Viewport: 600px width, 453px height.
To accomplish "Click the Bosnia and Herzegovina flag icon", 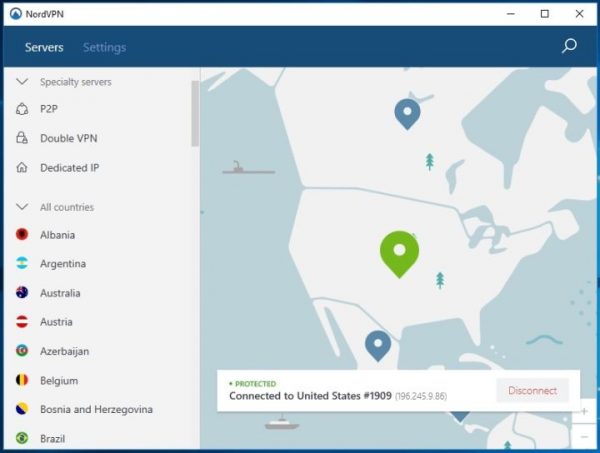I will (22, 409).
